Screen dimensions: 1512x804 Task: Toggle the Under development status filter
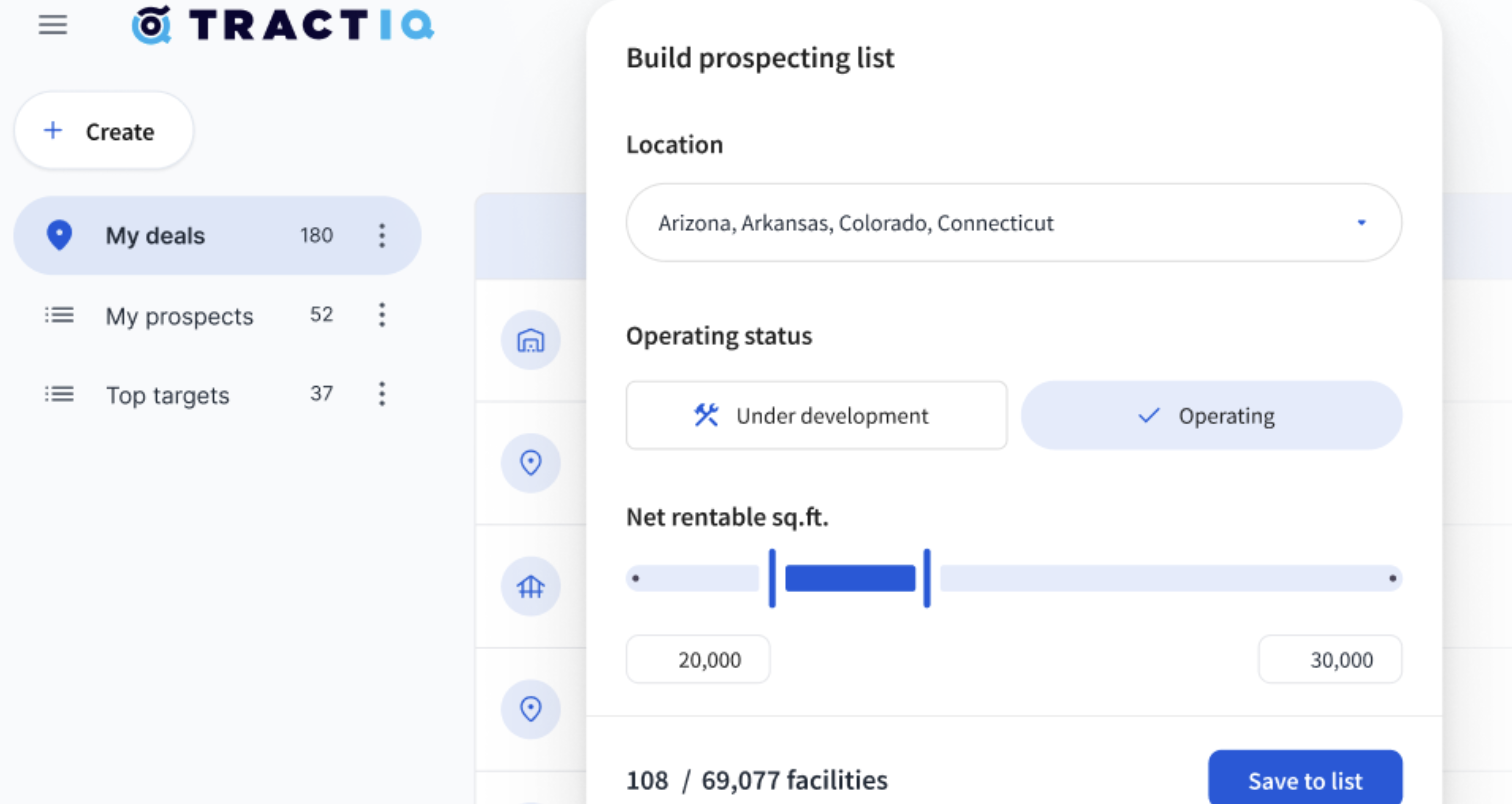click(816, 416)
